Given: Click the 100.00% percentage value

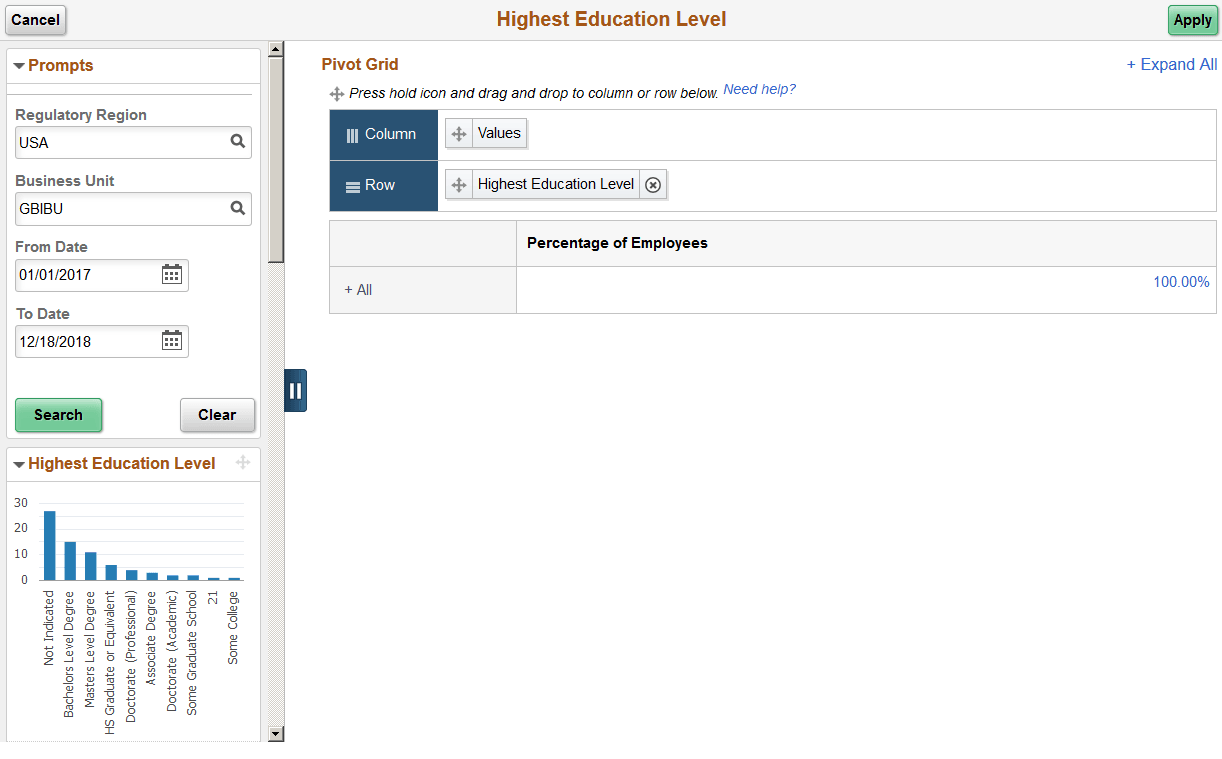Looking at the screenshot, I should coord(1181,282).
